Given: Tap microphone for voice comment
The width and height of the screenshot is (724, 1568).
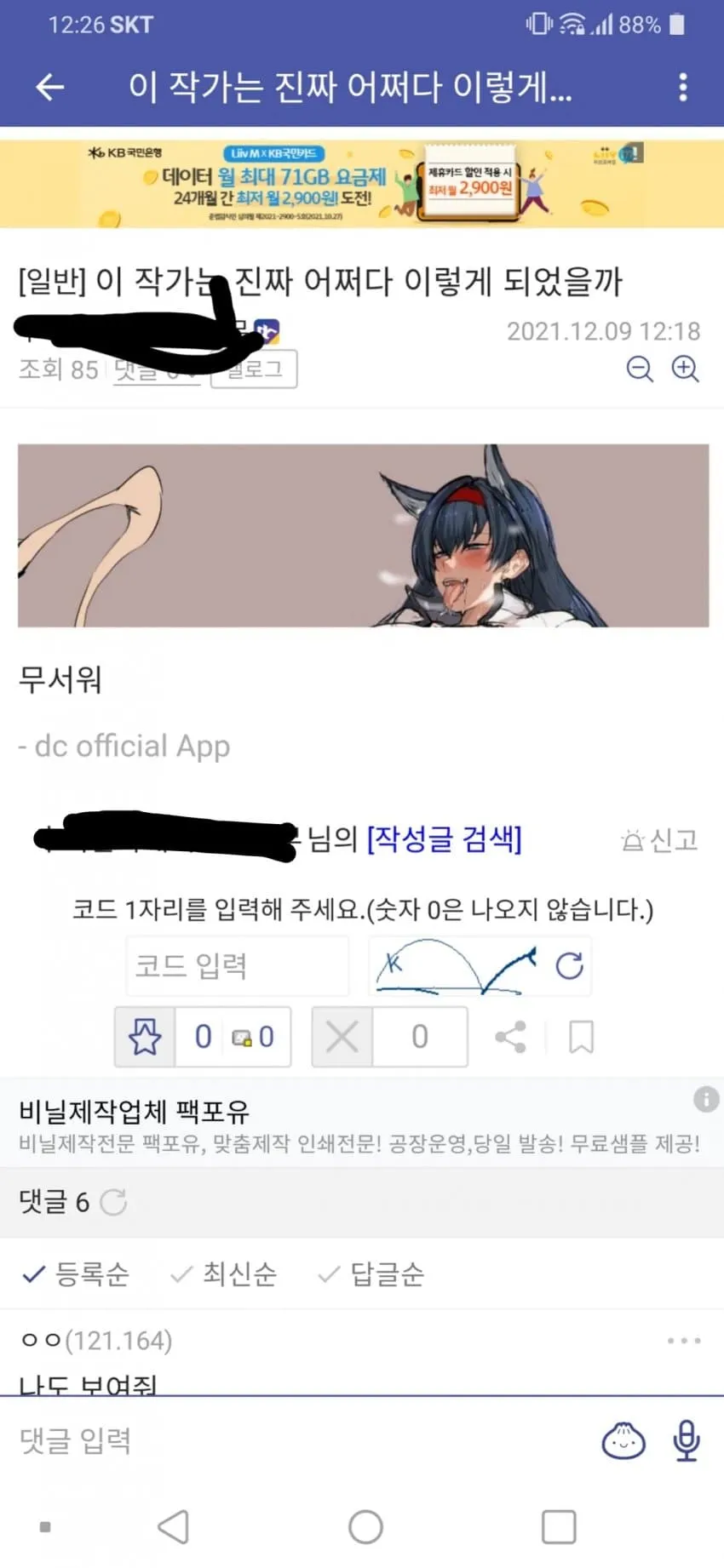Looking at the screenshot, I should [687, 1441].
